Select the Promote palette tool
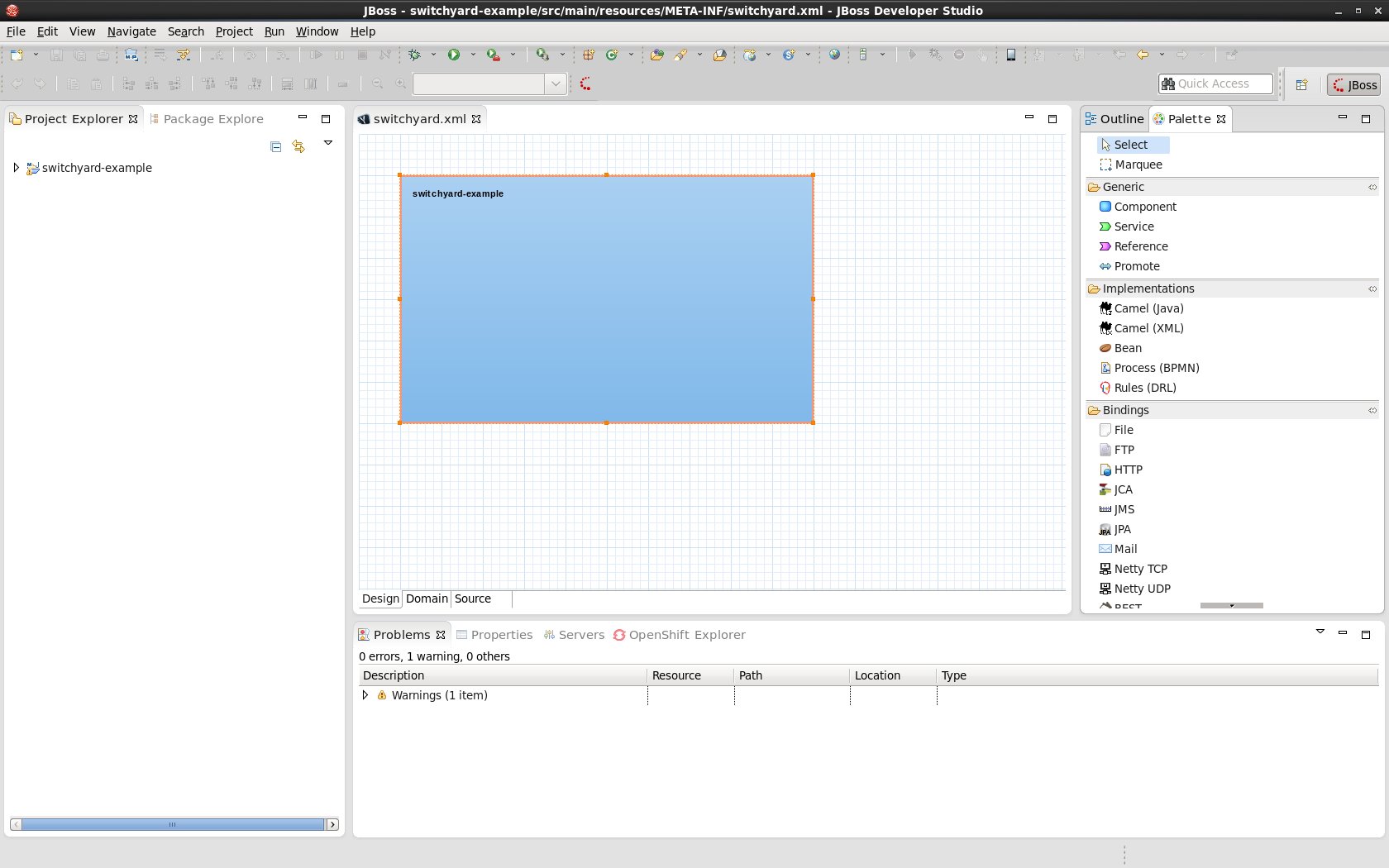Image resolution: width=1389 pixels, height=868 pixels. coord(1129,266)
